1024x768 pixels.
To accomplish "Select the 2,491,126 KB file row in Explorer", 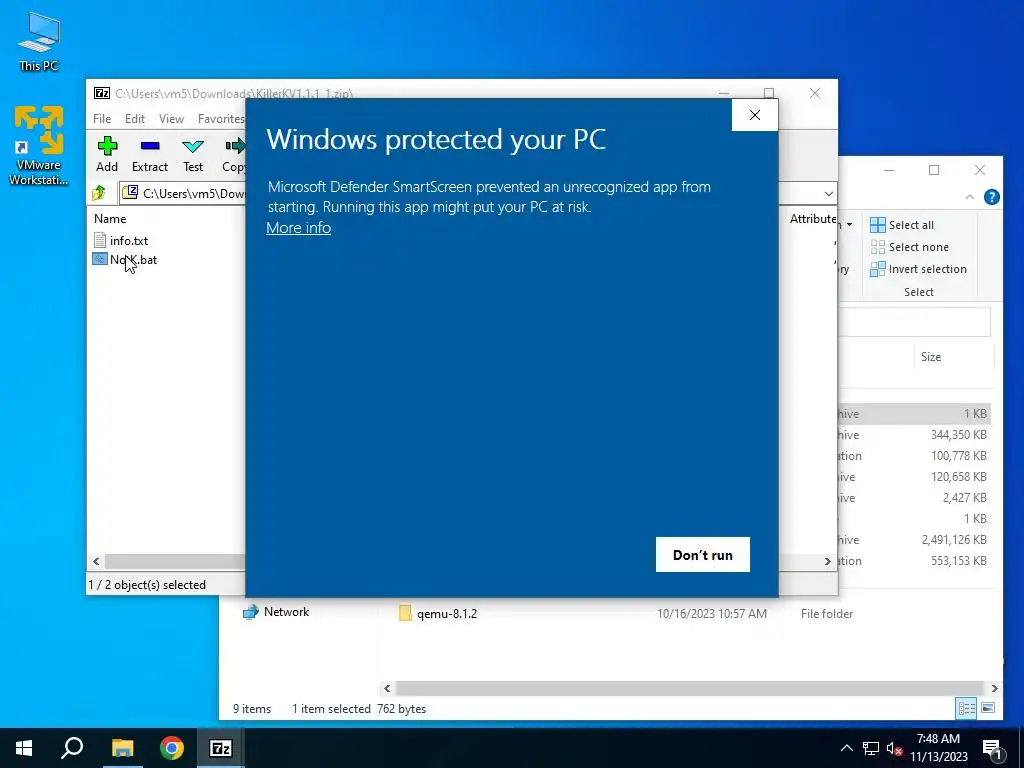I will point(914,540).
